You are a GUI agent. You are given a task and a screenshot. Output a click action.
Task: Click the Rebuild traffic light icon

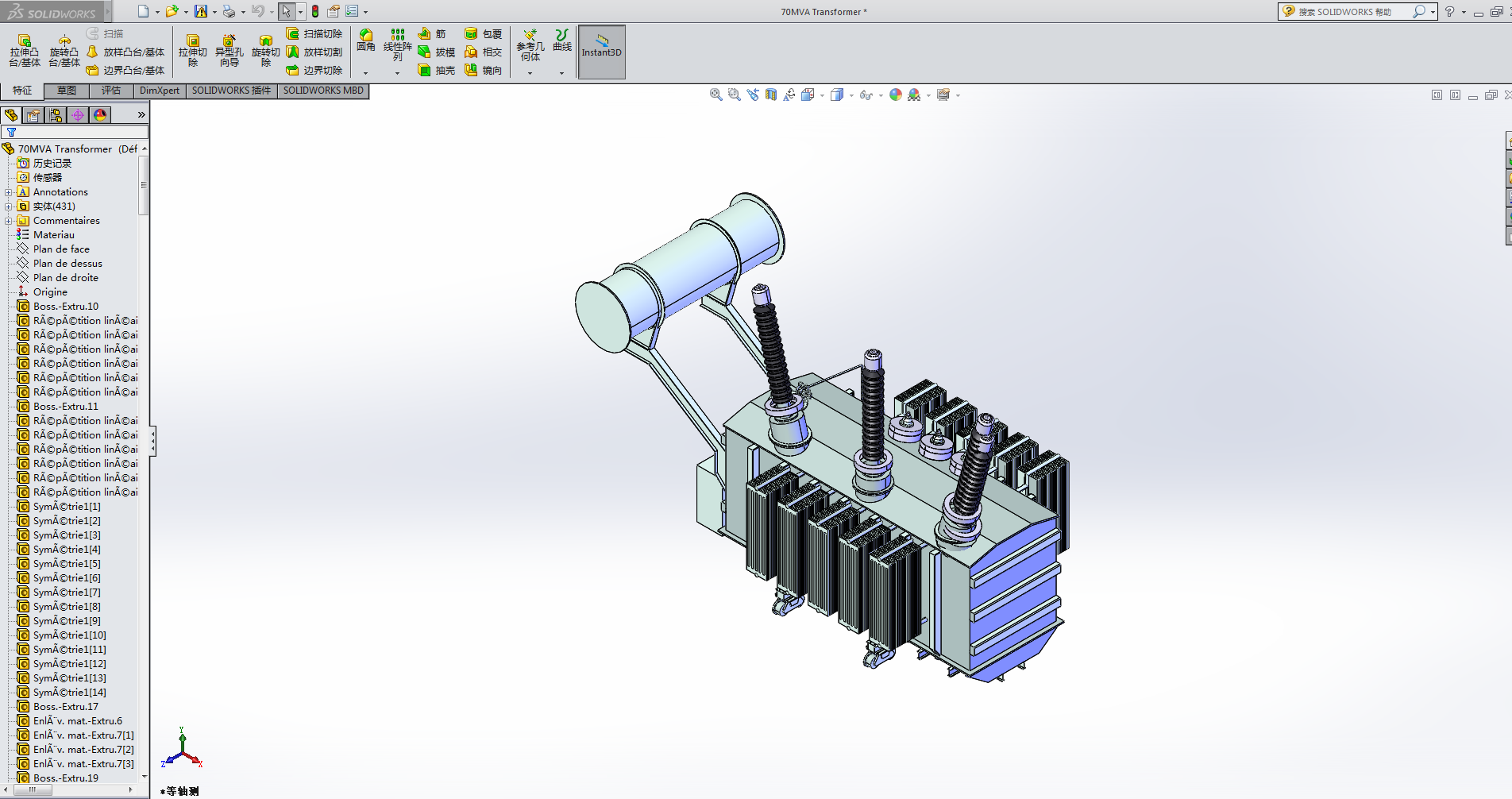315,11
